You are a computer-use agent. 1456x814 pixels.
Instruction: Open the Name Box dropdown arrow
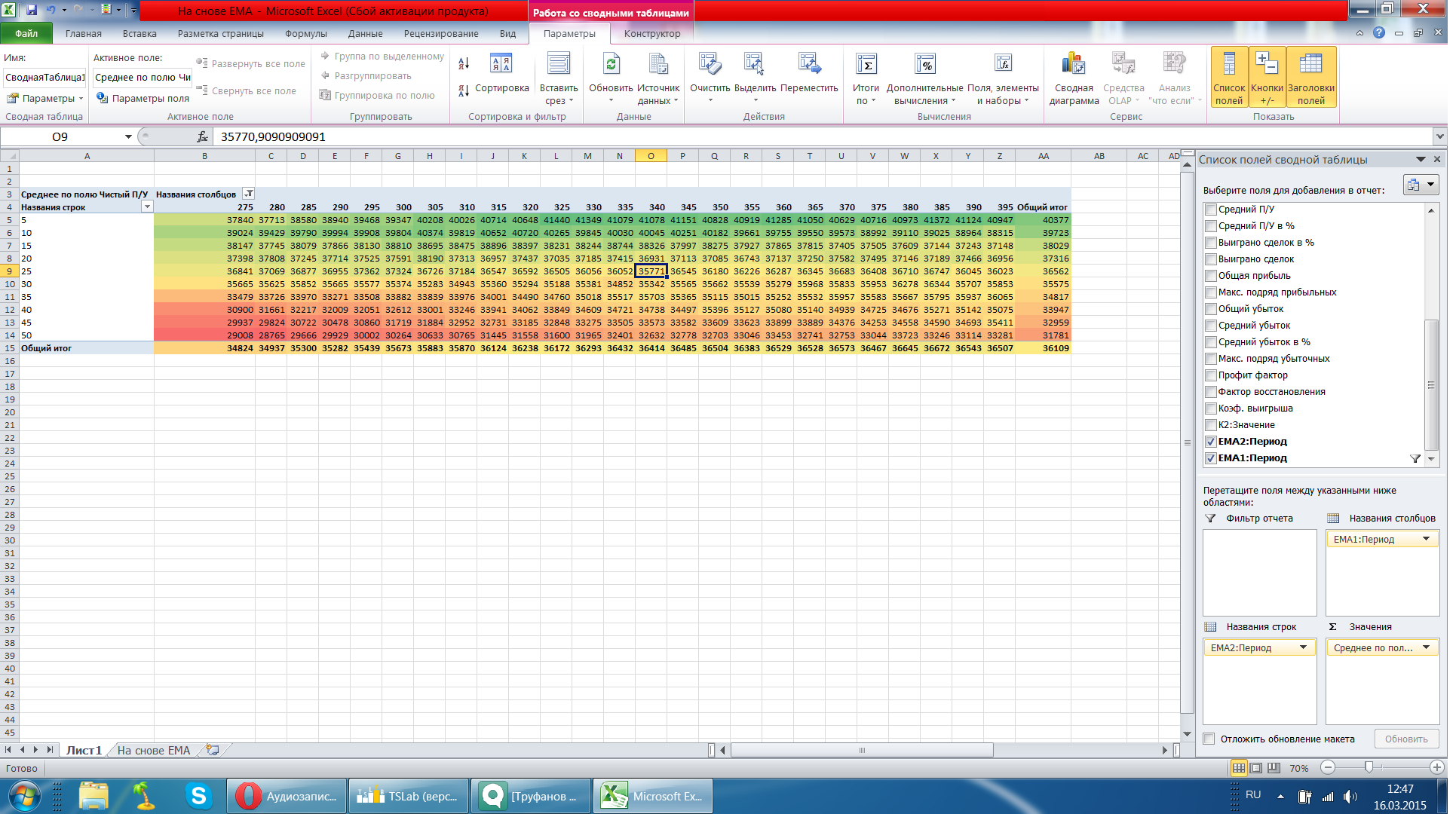(x=128, y=137)
